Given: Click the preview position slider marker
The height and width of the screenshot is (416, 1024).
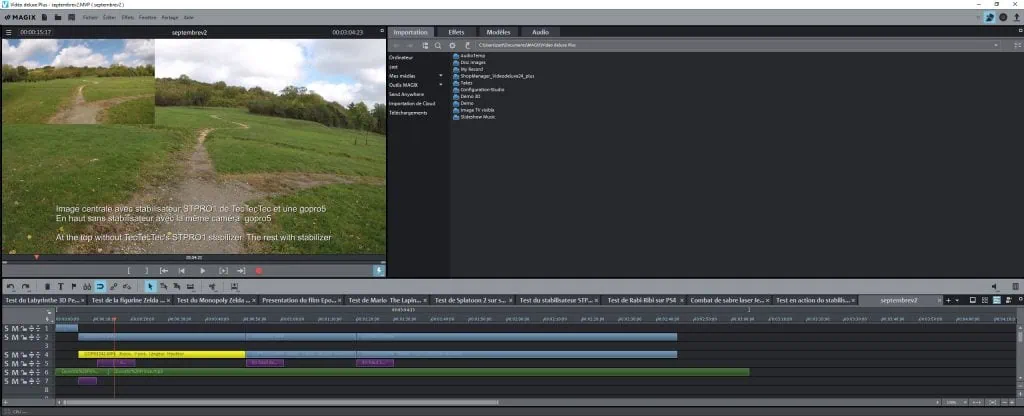Looking at the screenshot, I should 37,258.
